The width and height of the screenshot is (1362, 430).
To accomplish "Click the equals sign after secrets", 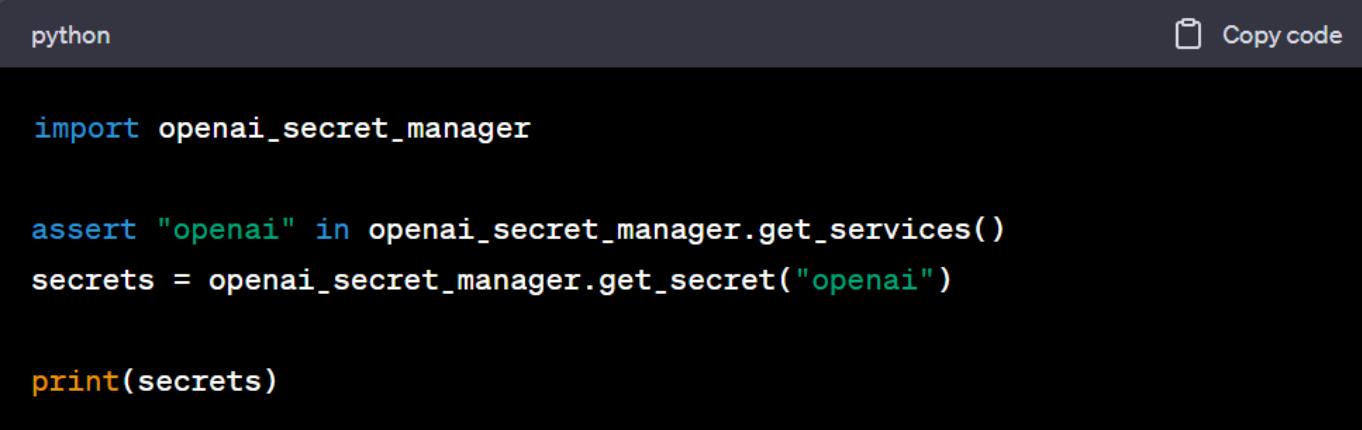I will point(181,281).
